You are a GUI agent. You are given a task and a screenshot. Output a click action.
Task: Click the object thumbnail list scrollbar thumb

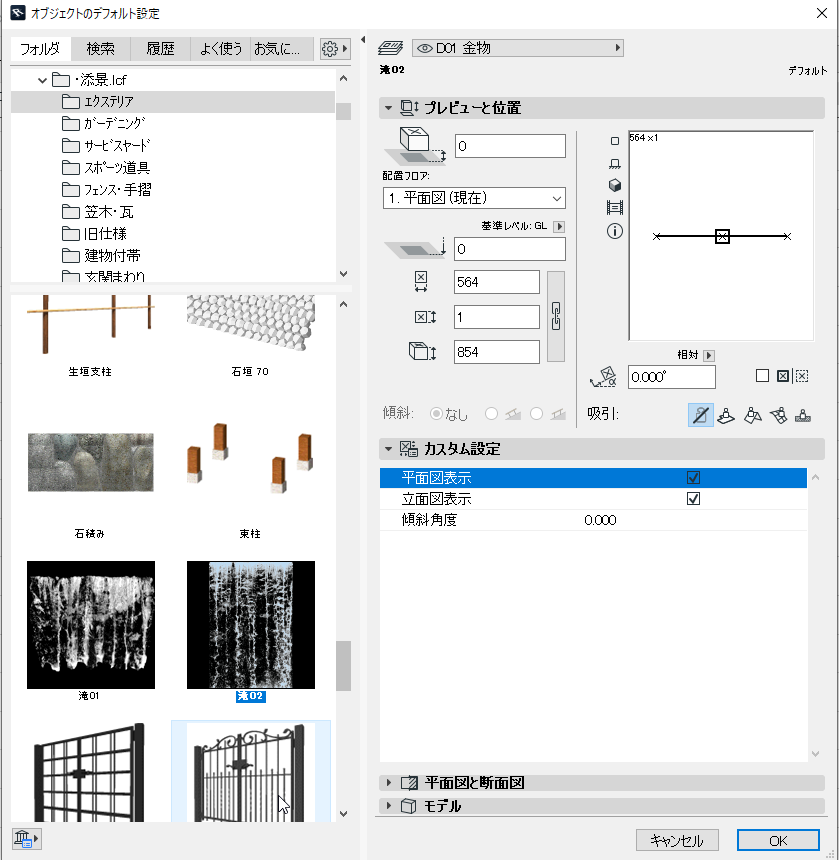[343, 666]
